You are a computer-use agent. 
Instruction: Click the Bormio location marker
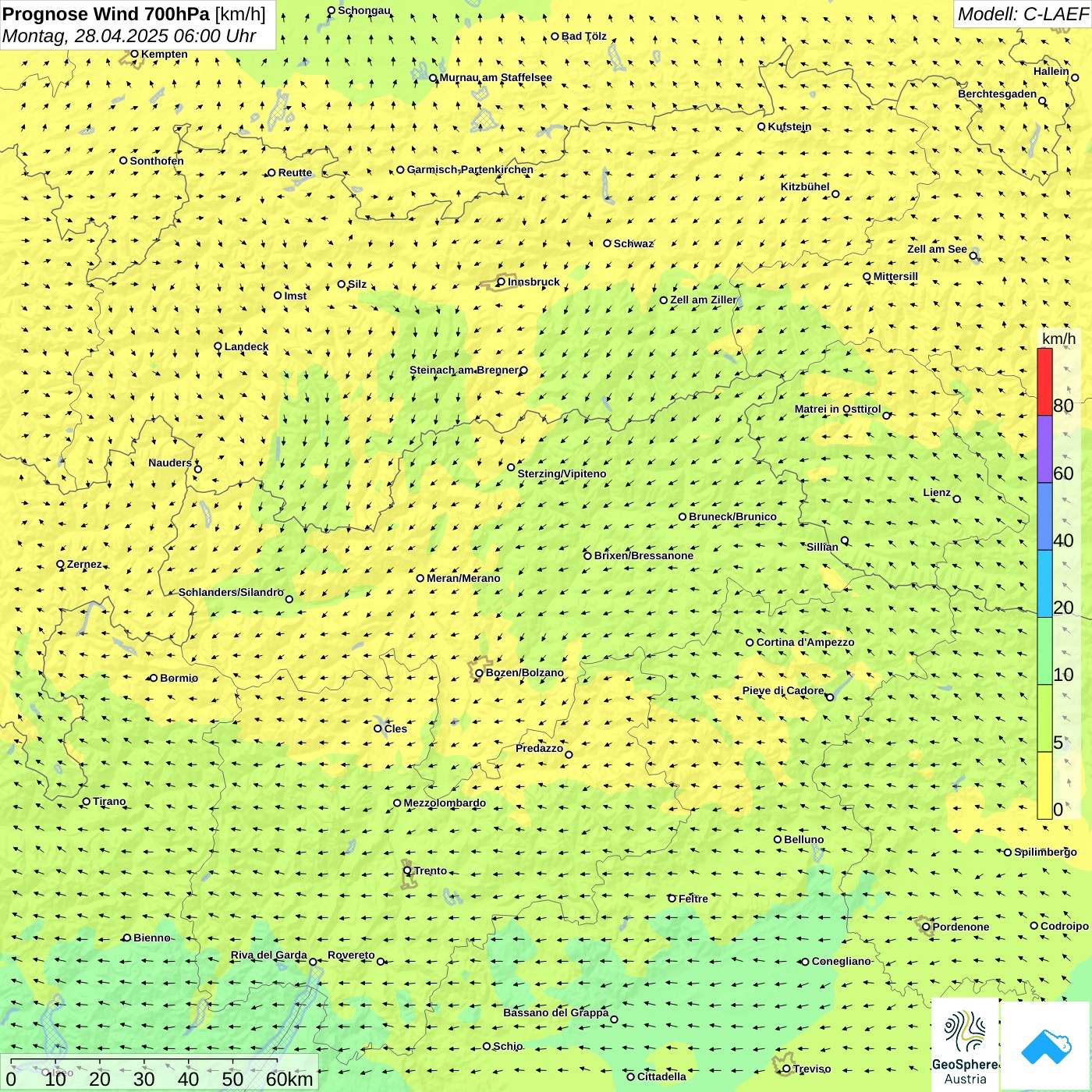point(154,678)
